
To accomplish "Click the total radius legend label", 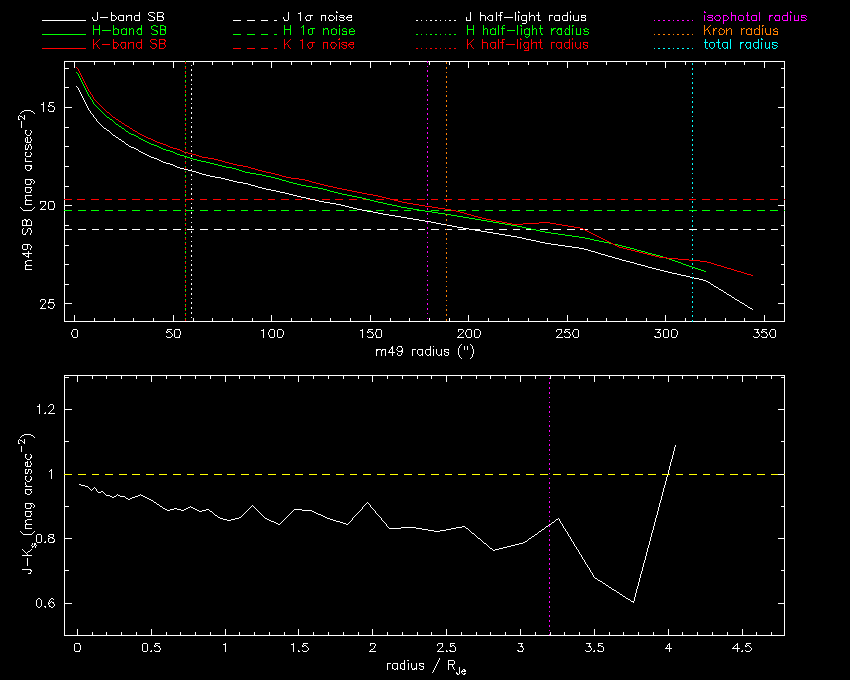I will coord(741,46).
